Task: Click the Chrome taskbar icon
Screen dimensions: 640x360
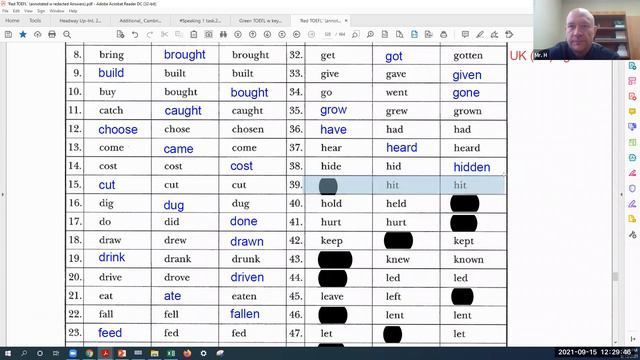Action: 89,353
